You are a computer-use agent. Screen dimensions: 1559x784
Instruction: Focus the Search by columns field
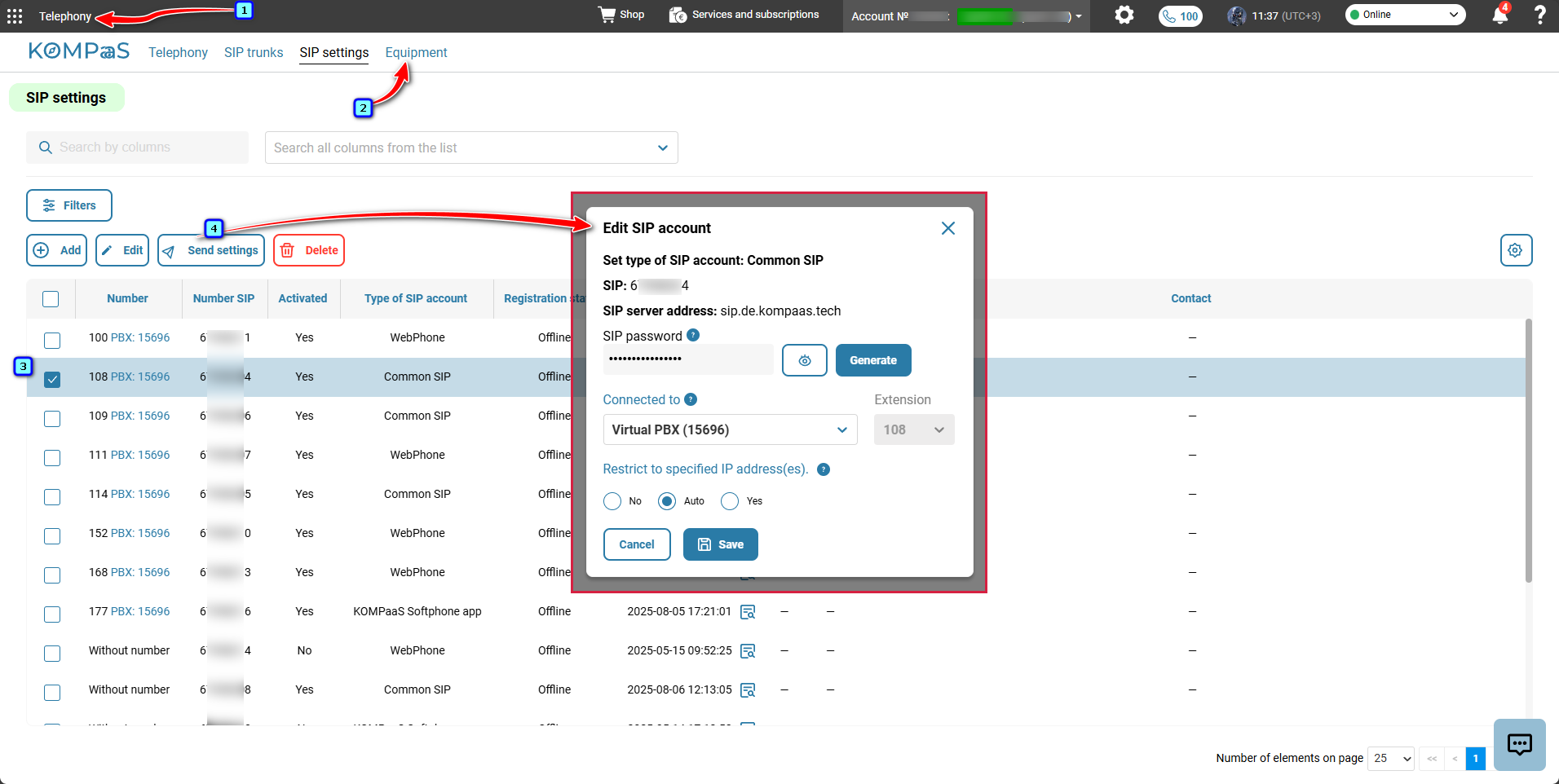tap(137, 148)
